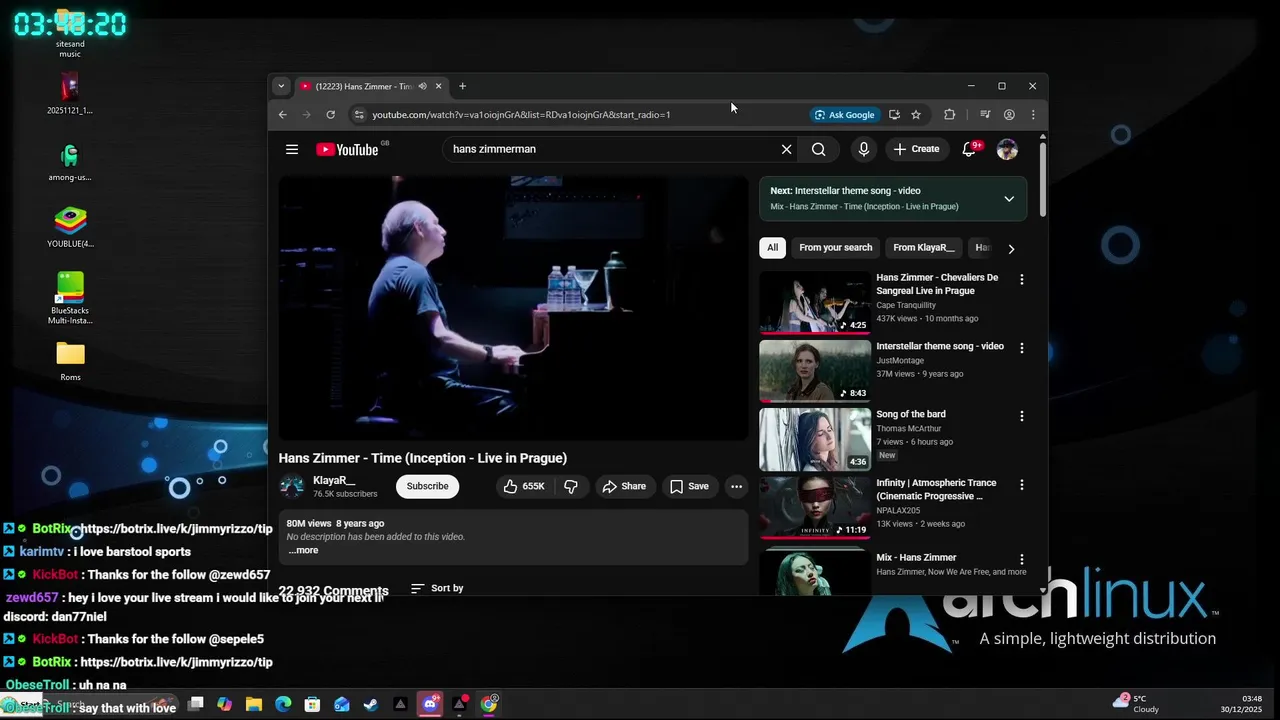Image resolution: width=1280 pixels, height=720 pixels.
Task: Open the YouTube hamburger guide menu
Action: pyautogui.click(x=292, y=149)
